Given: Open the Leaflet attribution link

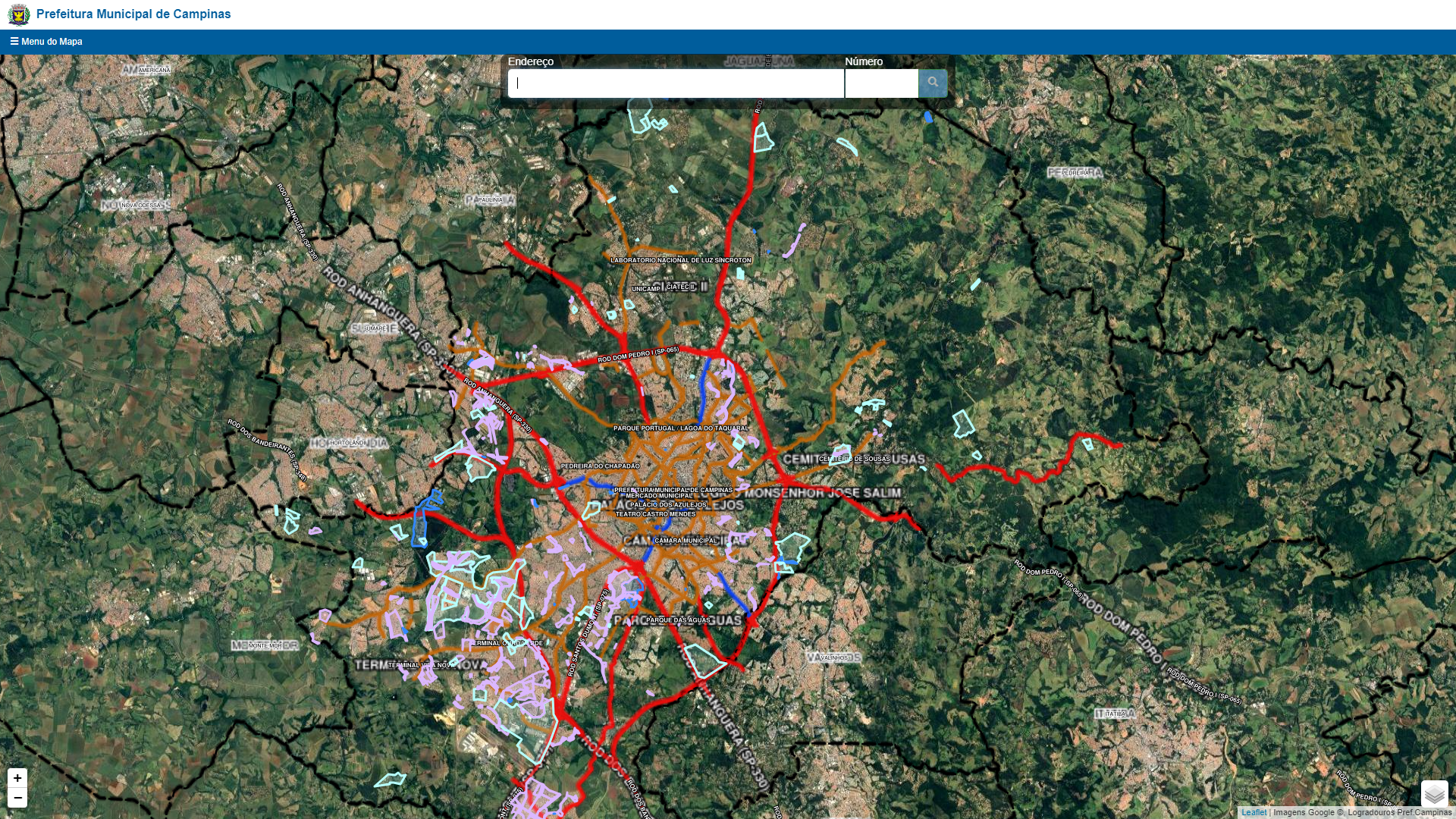Looking at the screenshot, I should point(1254,812).
